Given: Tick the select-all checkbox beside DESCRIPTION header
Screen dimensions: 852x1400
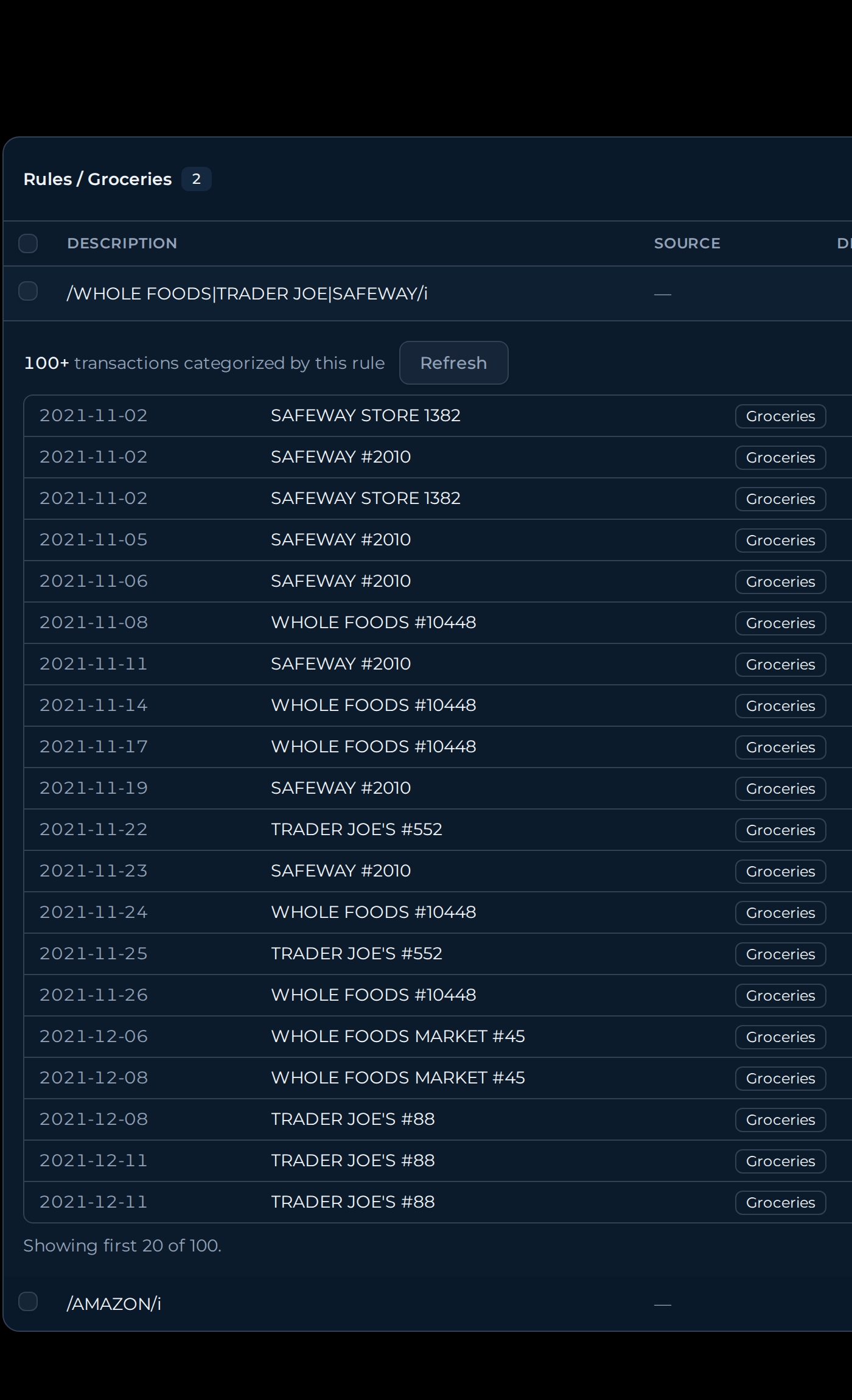Looking at the screenshot, I should tap(28, 243).
